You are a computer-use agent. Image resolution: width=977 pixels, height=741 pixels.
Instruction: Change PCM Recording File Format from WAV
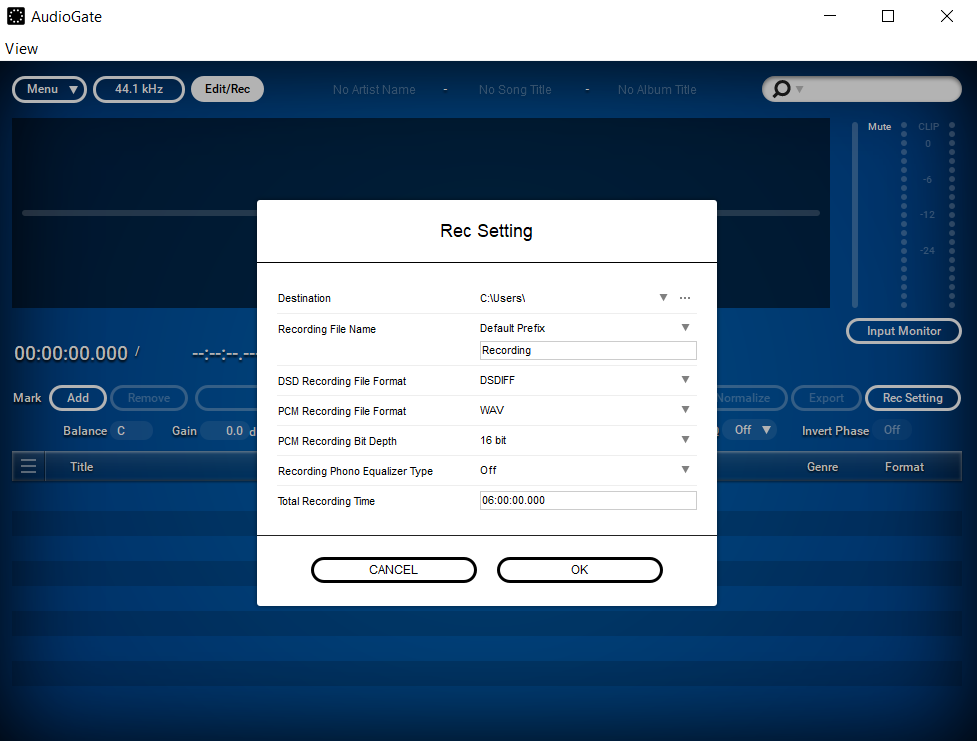[685, 411]
